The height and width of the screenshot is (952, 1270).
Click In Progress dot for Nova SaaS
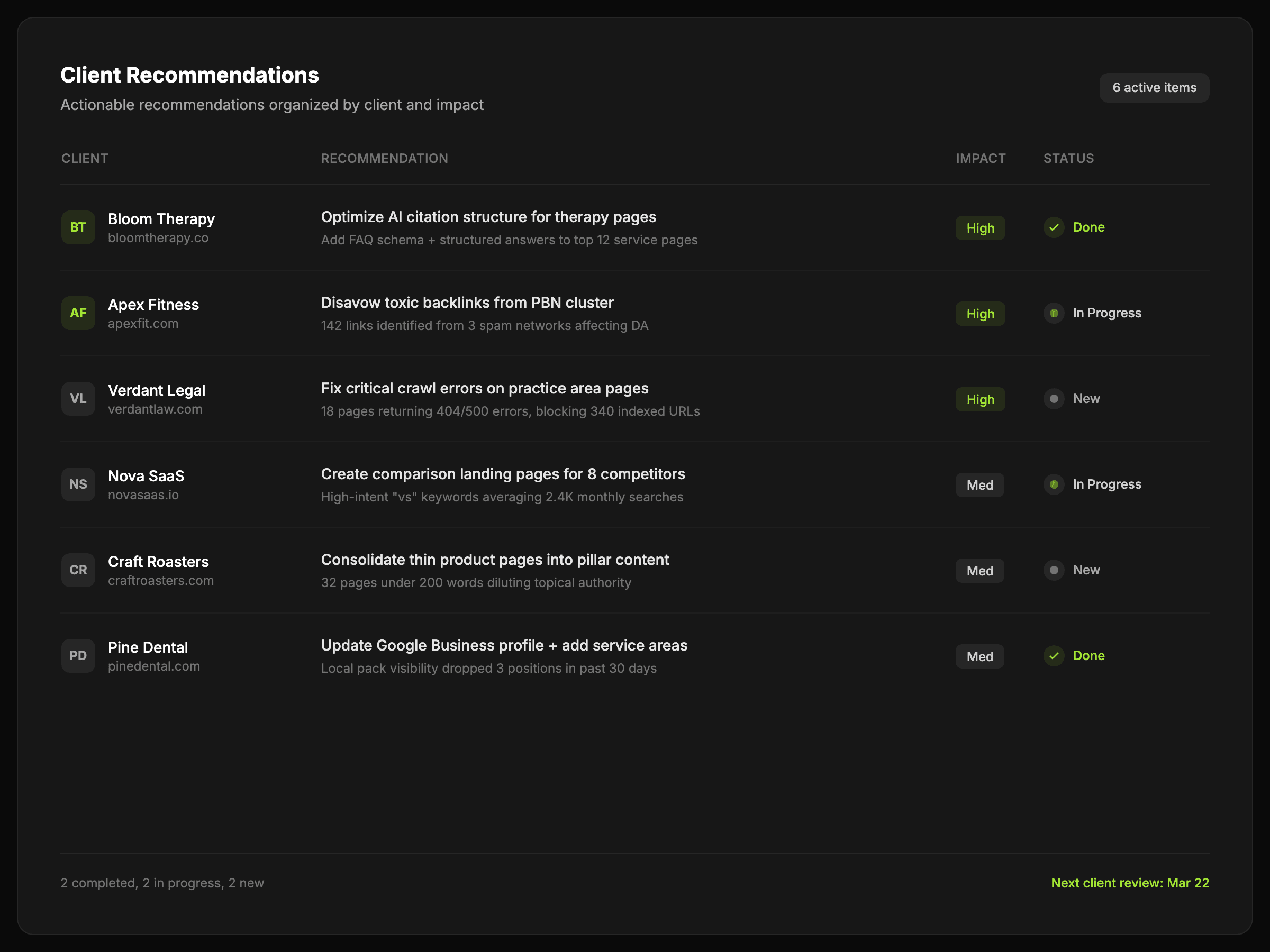pyautogui.click(x=1054, y=484)
